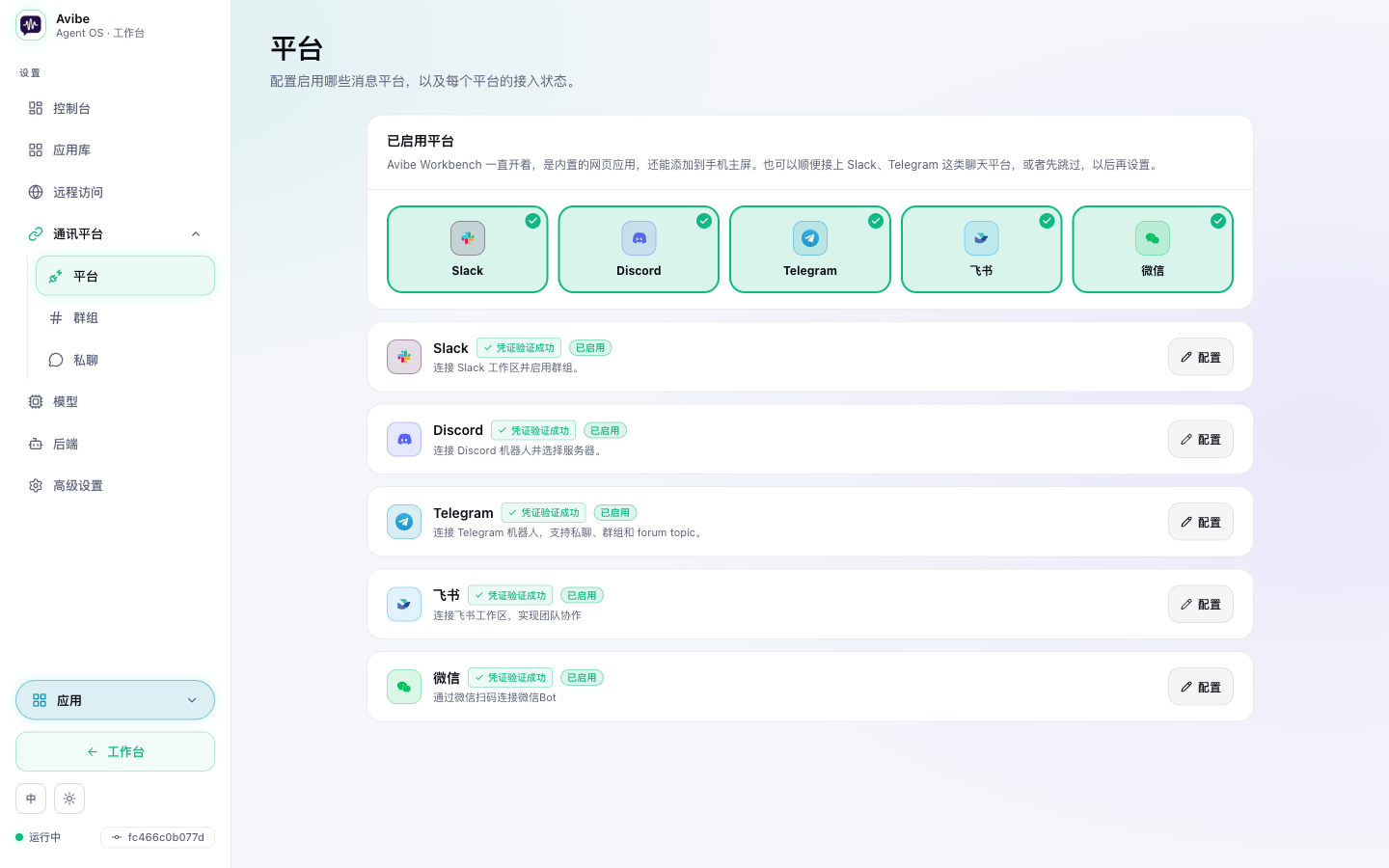Click the chat bubble icon beside 私聊

coord(56,360)
